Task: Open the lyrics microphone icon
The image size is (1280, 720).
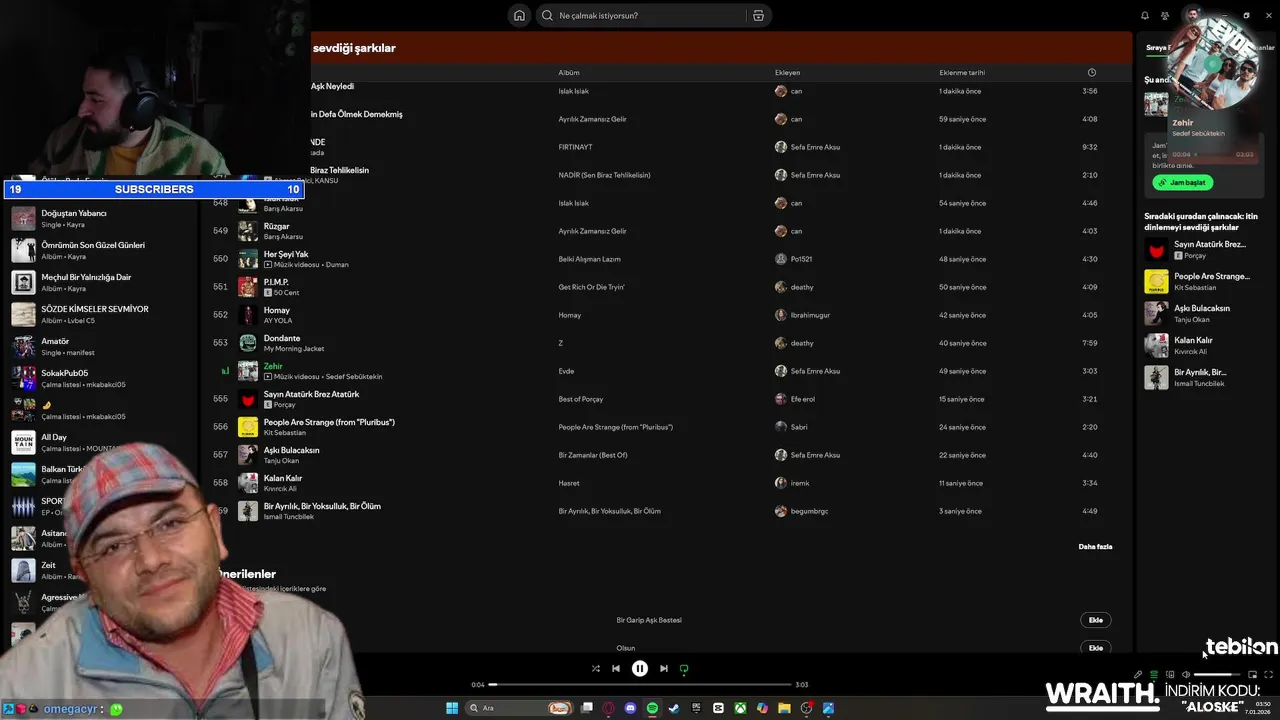Action: (1137, 675)
